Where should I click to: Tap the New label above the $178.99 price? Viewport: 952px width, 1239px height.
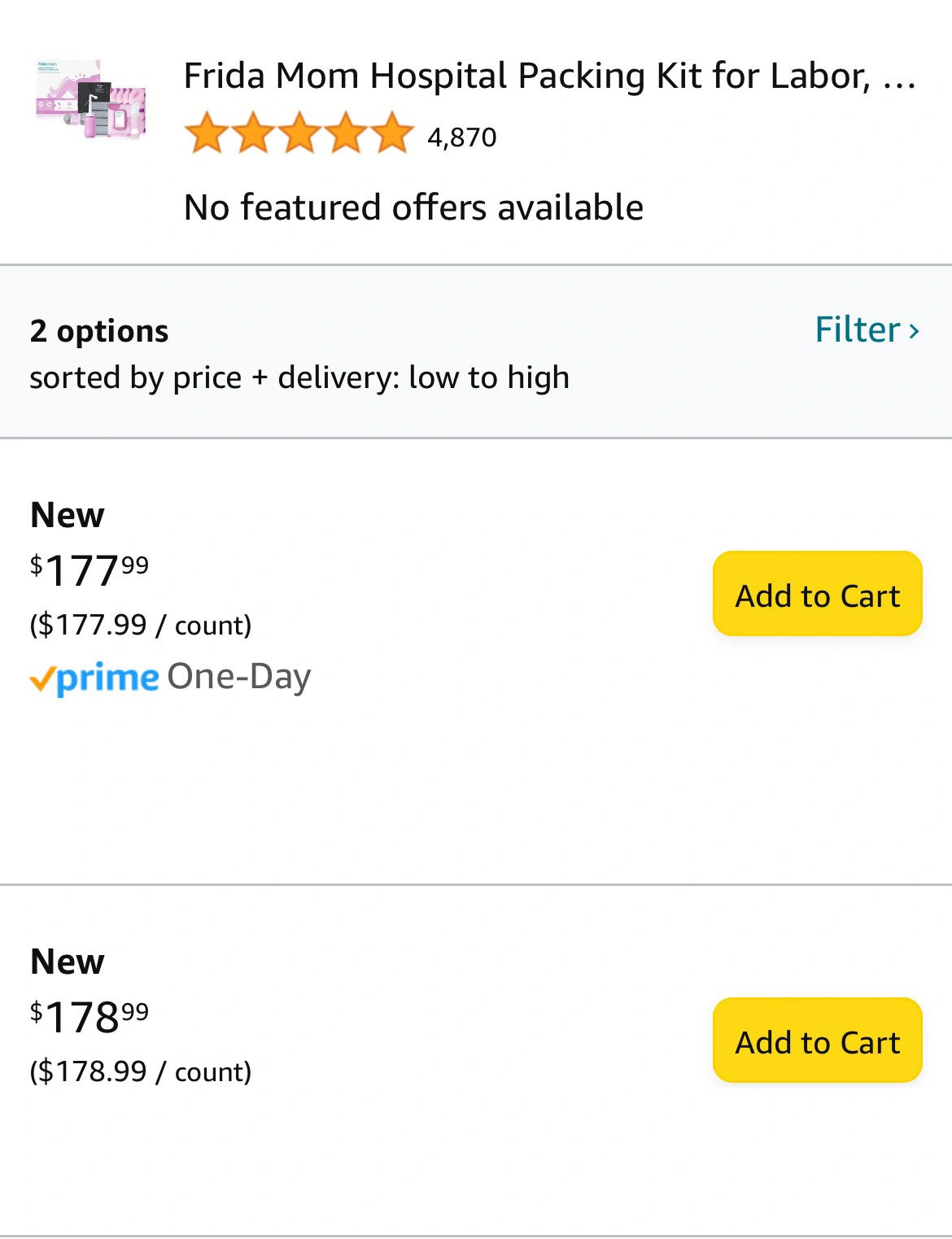(68, 962)
